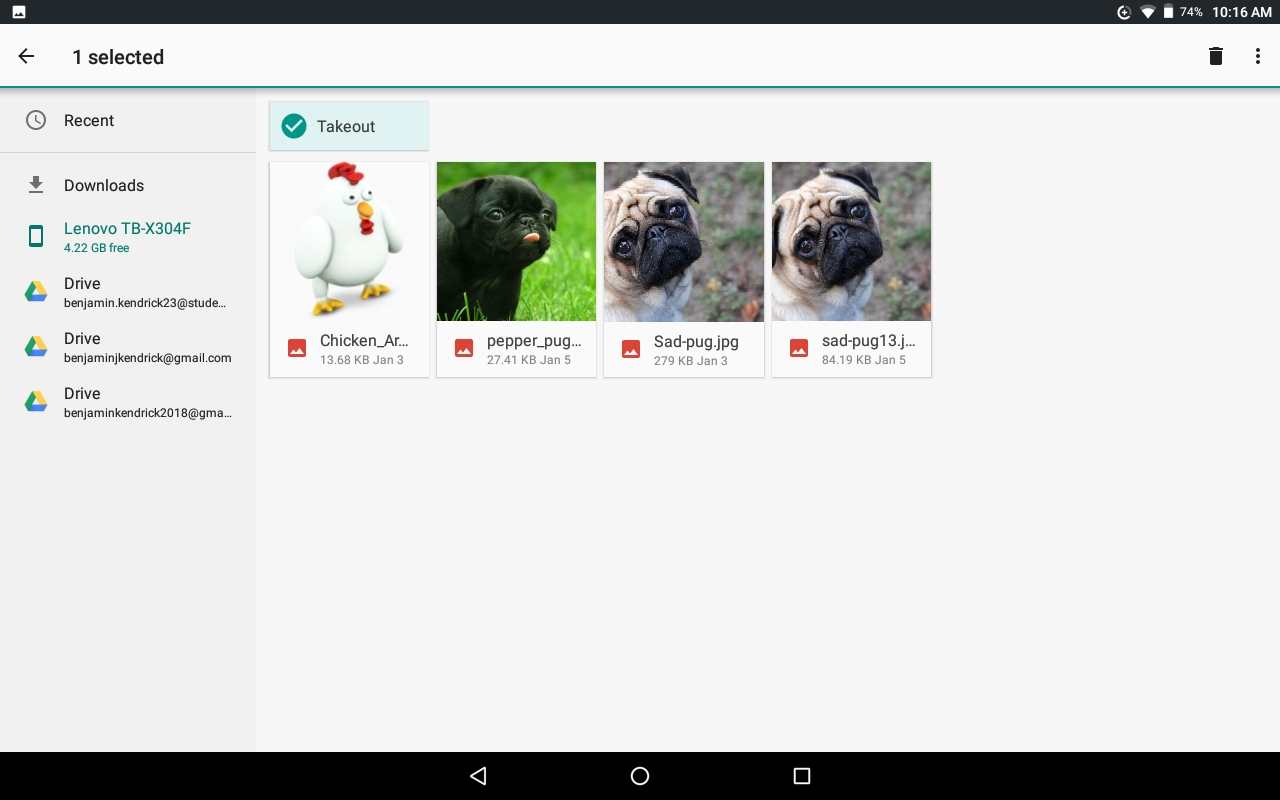This screenshot has width=1280, height=800.
Task: Click the Downloads arrow icon
Action: coord(36,185)
